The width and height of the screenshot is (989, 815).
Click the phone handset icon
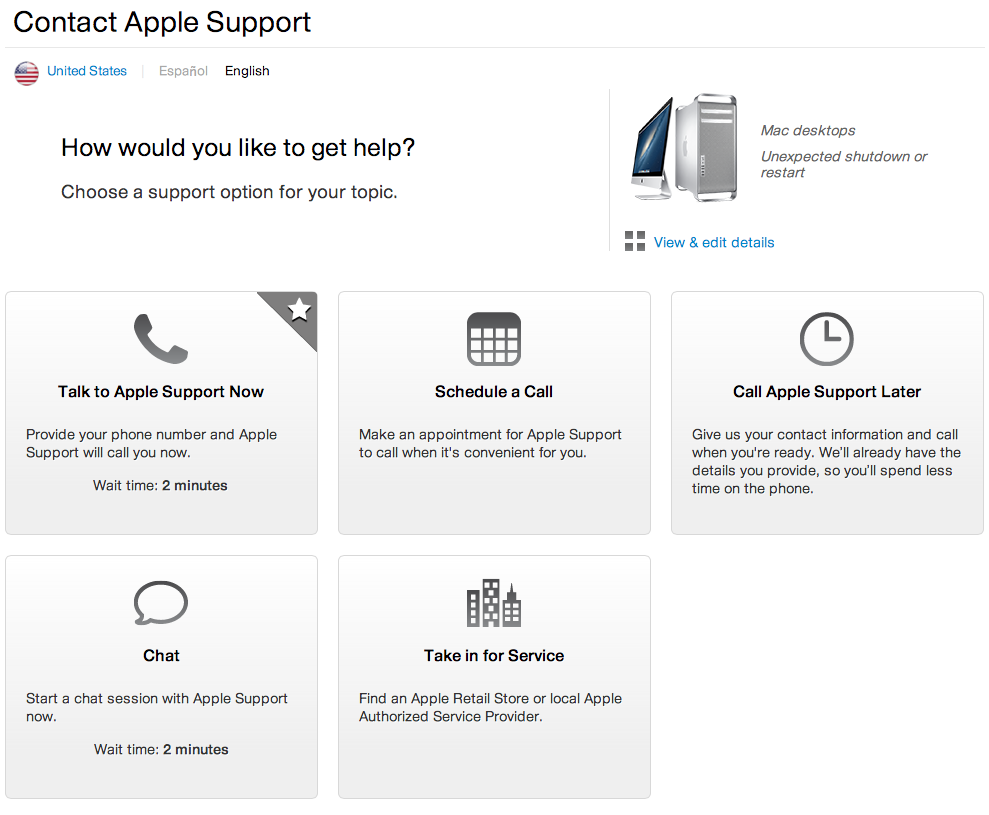click(160, 338)
